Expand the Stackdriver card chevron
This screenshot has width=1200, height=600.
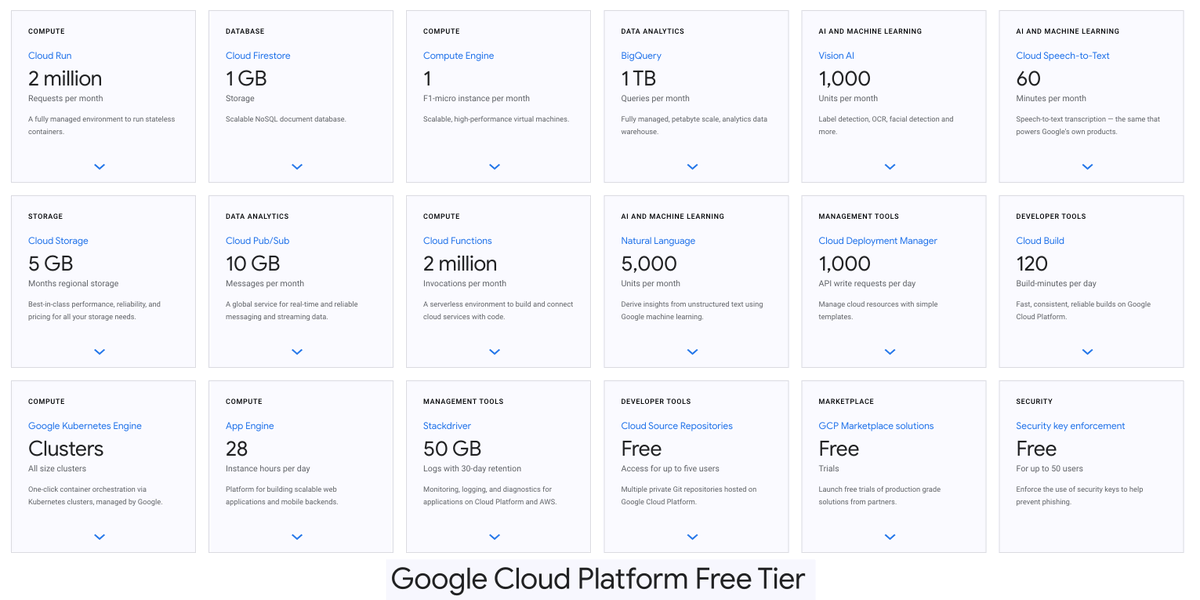coord(494,537)
